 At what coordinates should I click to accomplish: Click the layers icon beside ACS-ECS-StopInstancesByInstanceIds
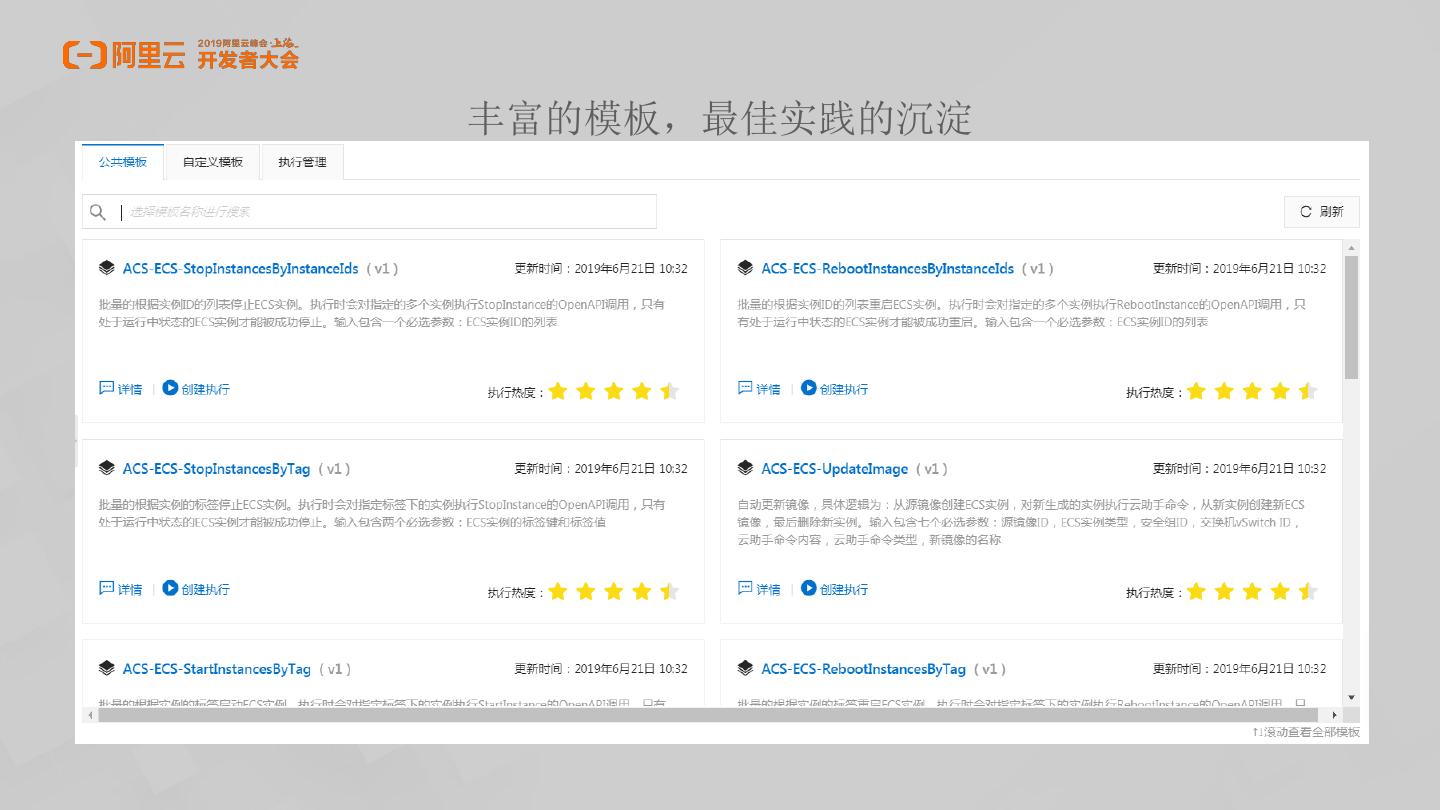107,268
